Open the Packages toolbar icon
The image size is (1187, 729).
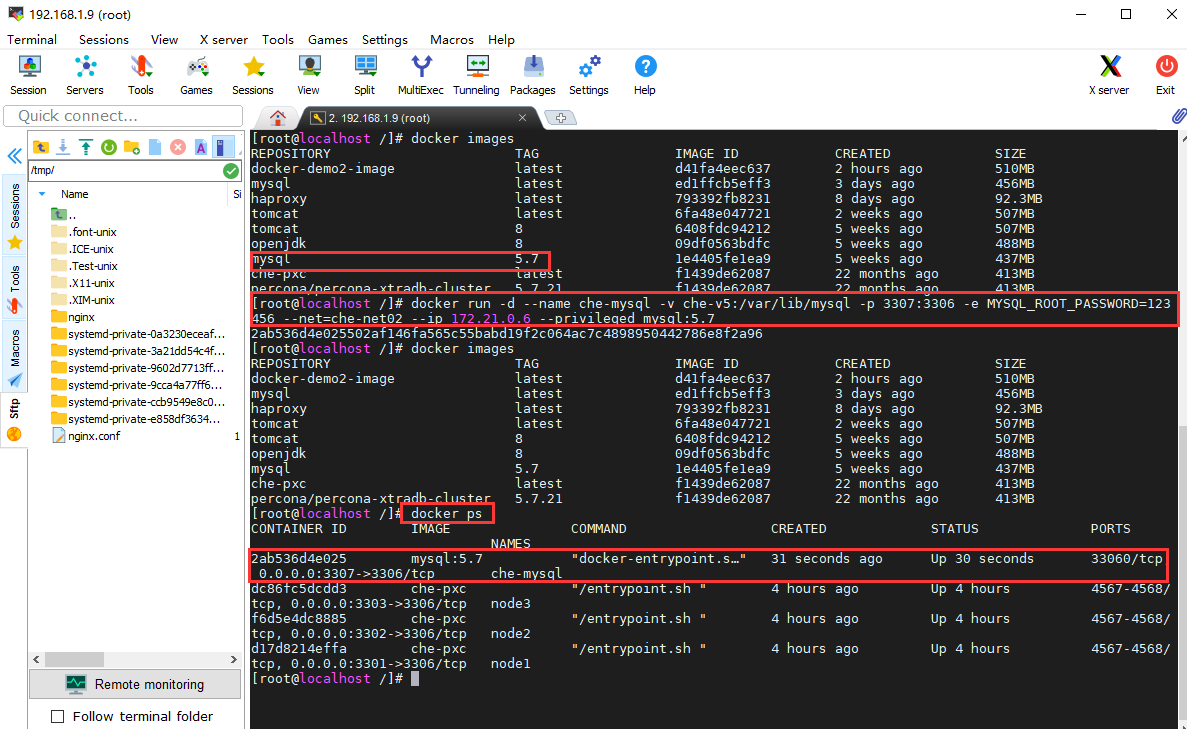point(533,75)
